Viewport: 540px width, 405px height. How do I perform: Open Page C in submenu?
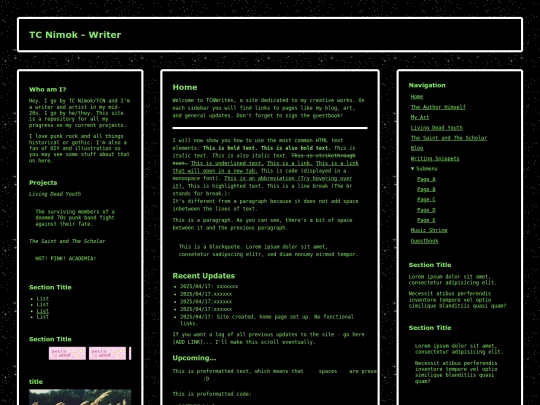tap(426, 199)
